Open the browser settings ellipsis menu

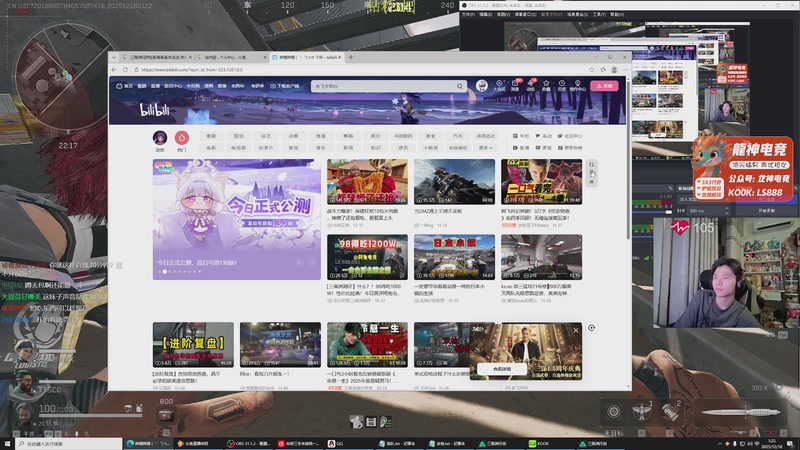click(625, 69)
